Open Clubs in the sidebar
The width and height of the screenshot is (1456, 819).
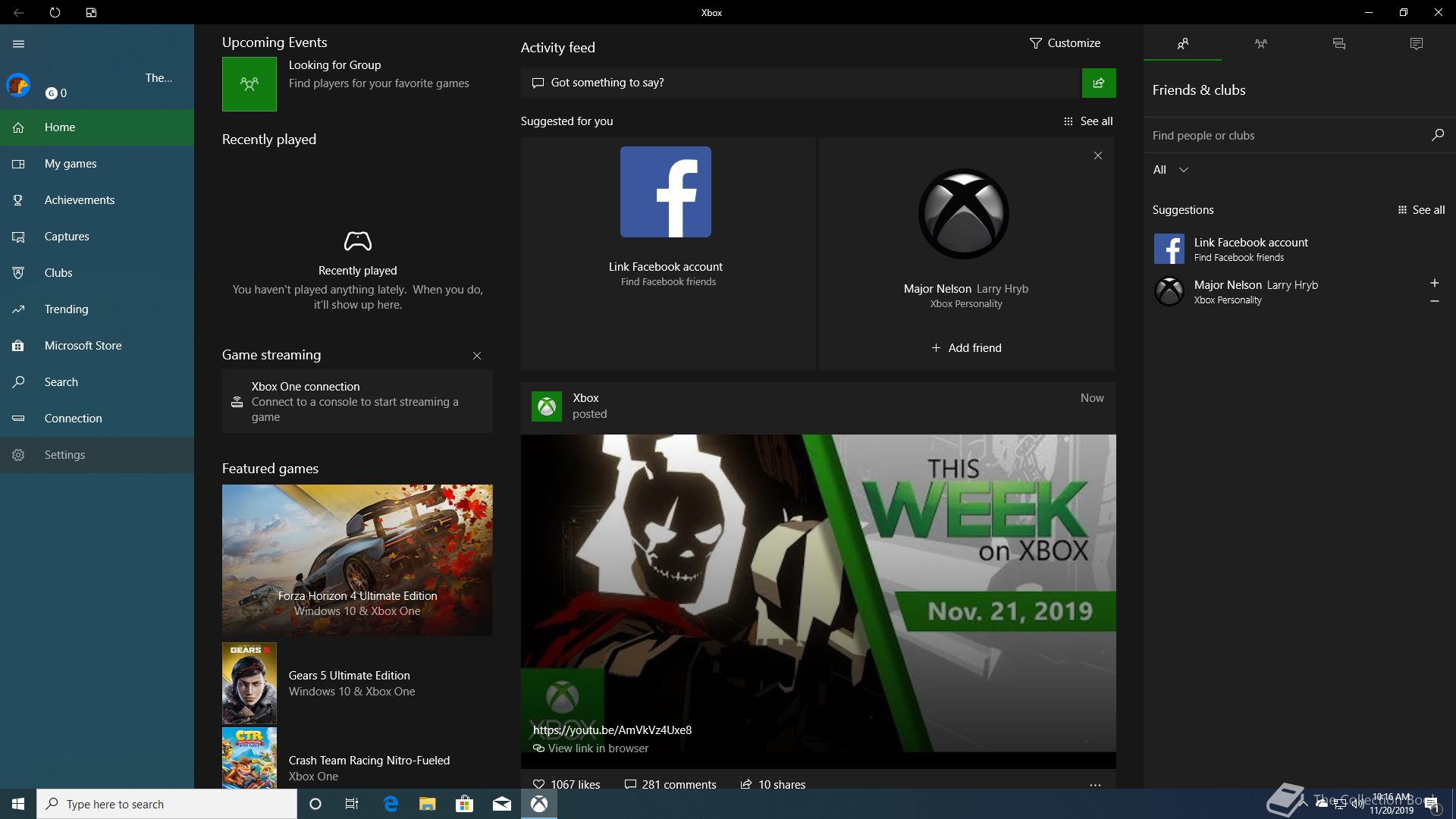[x=97, y=273]
